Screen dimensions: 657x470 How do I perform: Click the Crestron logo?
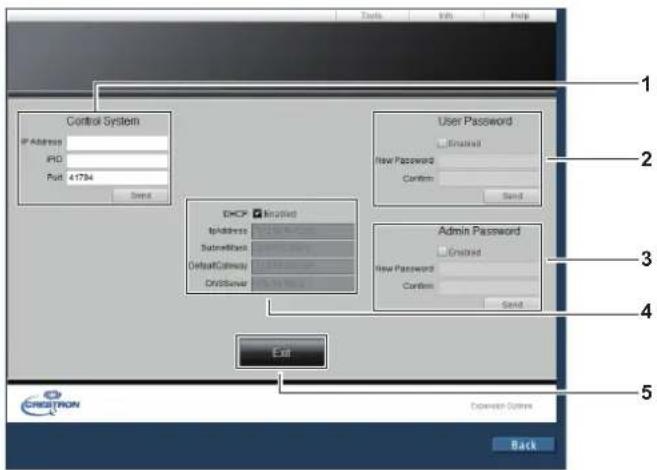[50, 403]
